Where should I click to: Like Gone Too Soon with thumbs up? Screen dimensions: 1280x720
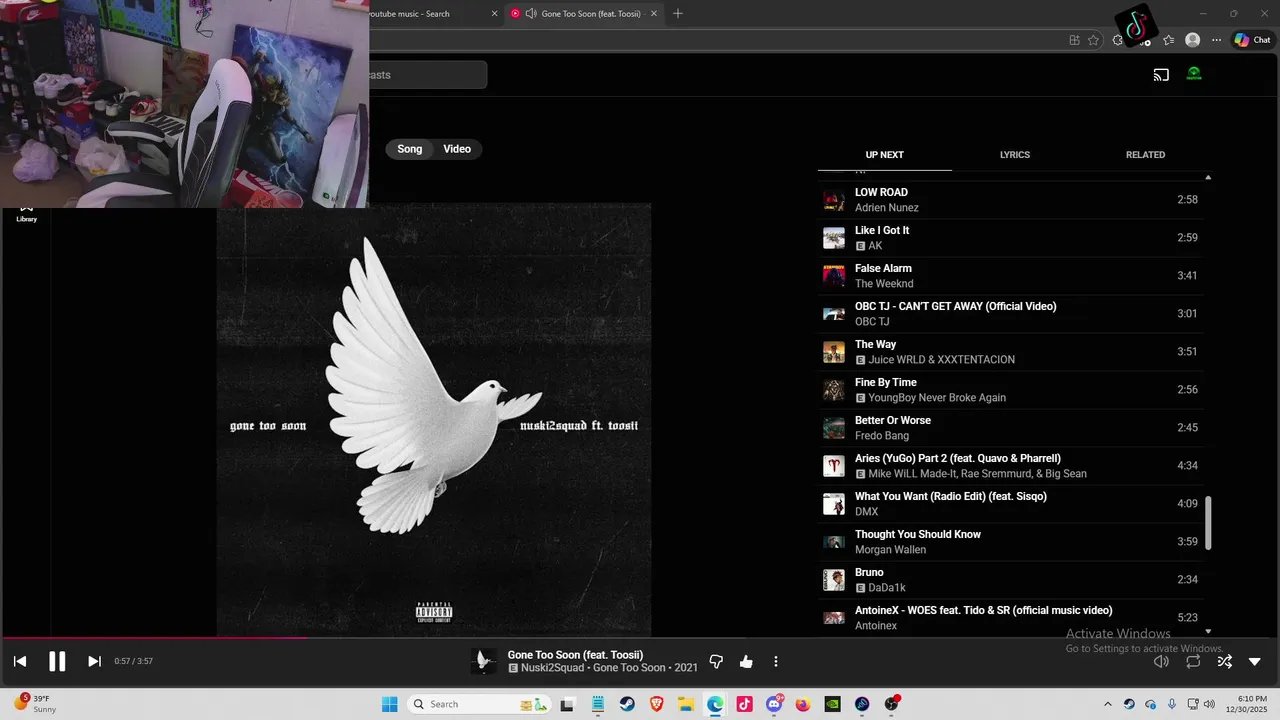[x=746, y=661]
